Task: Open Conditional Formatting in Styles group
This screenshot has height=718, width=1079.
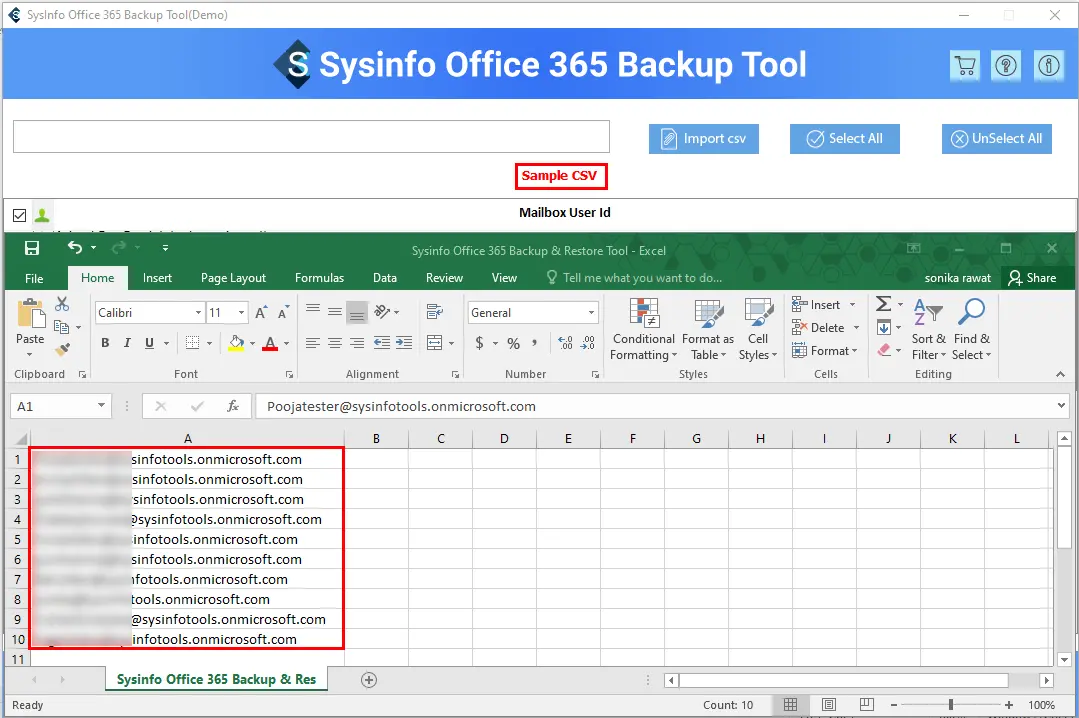Action: (x=643, y=330)
